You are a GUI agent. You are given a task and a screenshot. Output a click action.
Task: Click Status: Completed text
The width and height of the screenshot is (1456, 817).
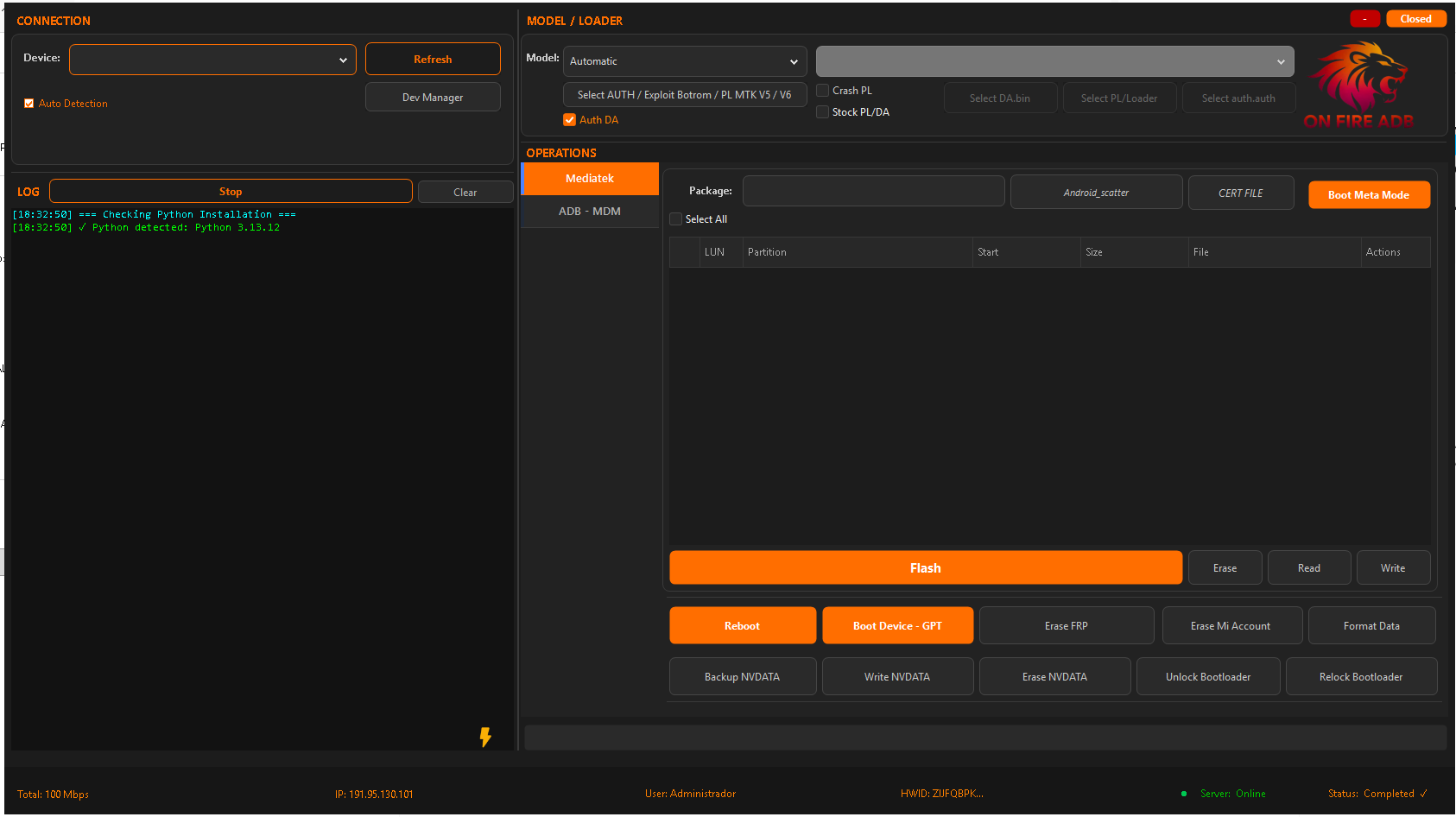click(1377, 794)
